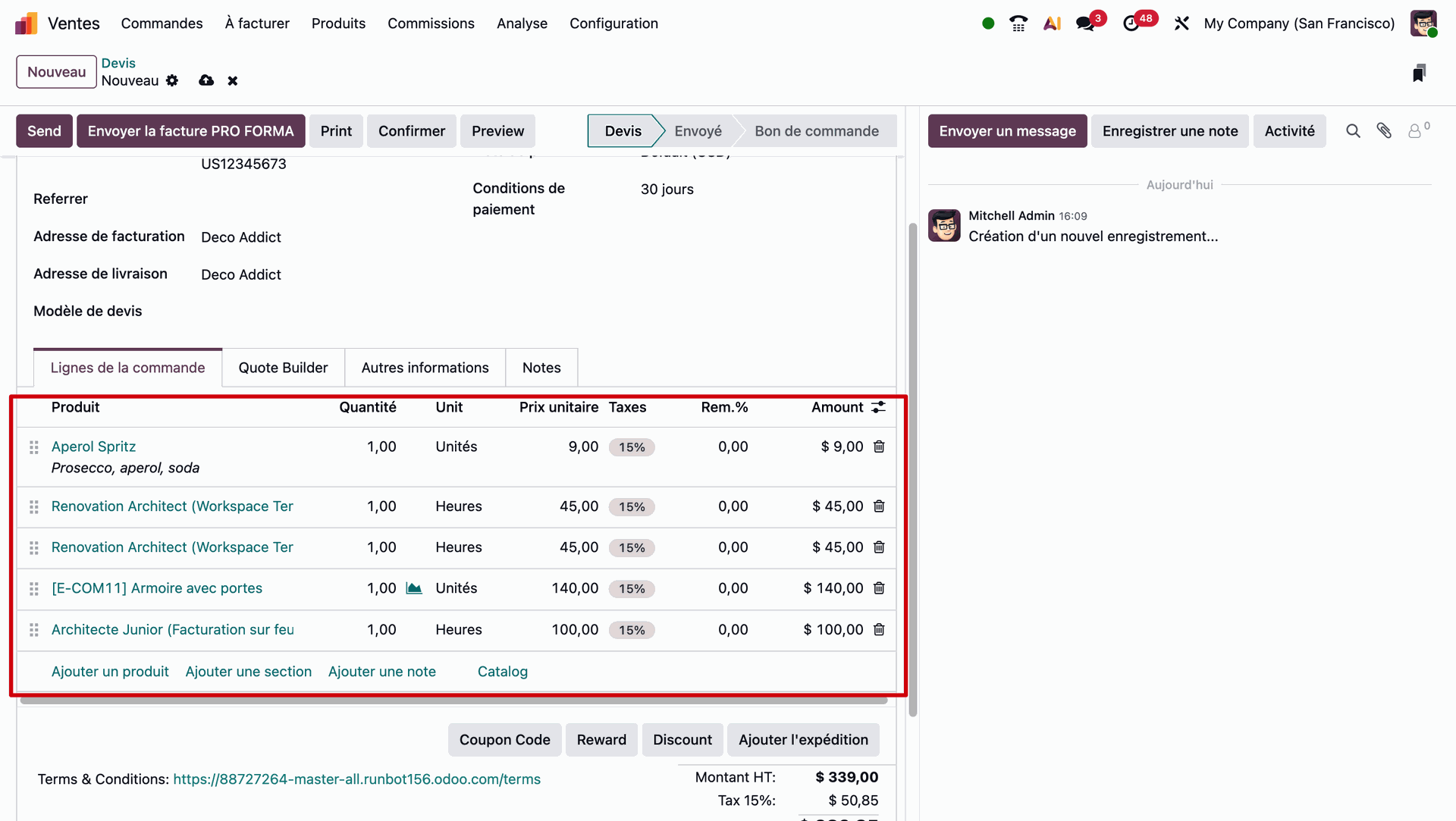Click the gear actions icon next to Nouveau
The image size is (1456, 821).
pyautogui.click(x=172, y=80)
